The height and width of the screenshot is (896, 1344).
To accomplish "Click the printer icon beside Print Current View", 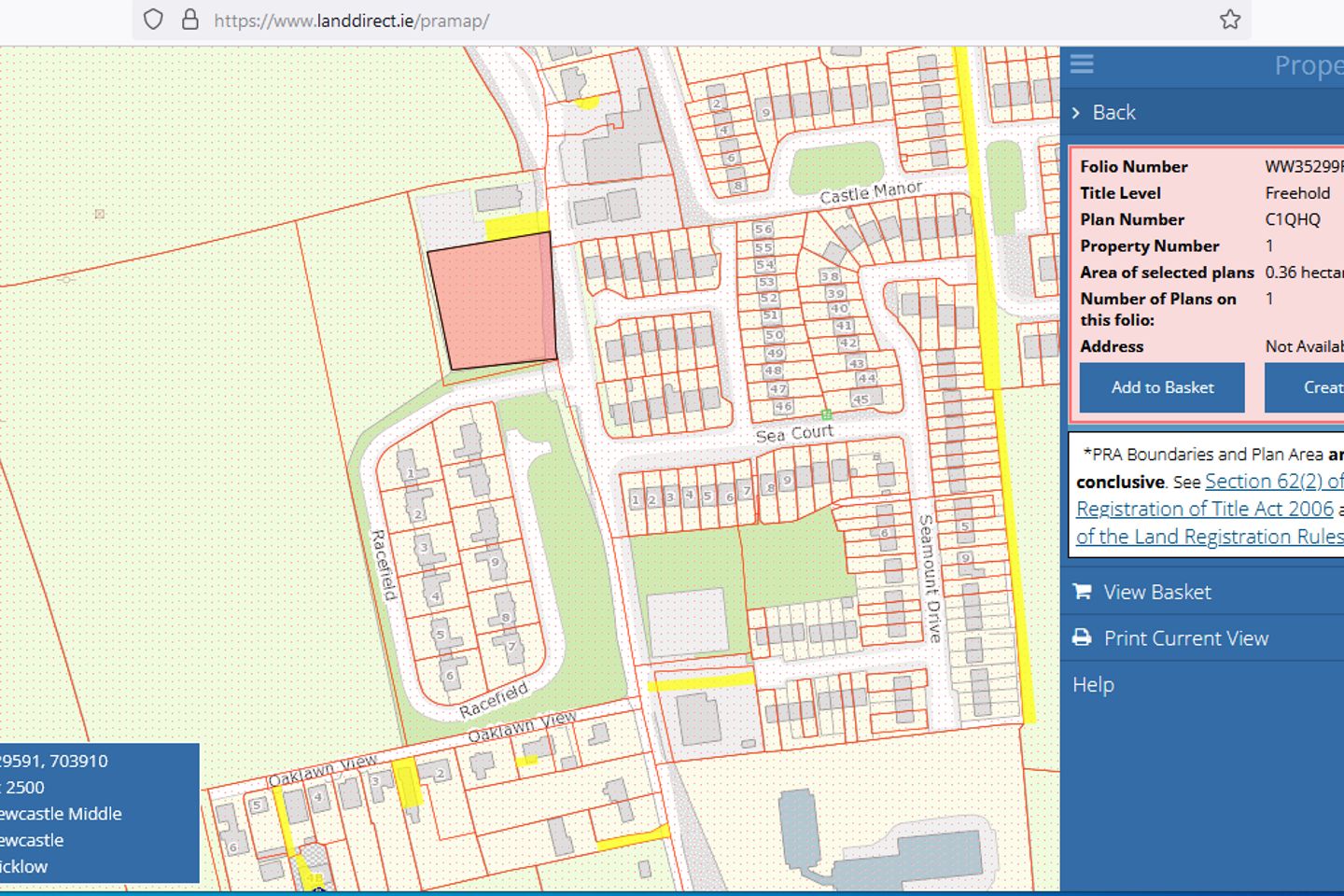I will coord(1082,637).
